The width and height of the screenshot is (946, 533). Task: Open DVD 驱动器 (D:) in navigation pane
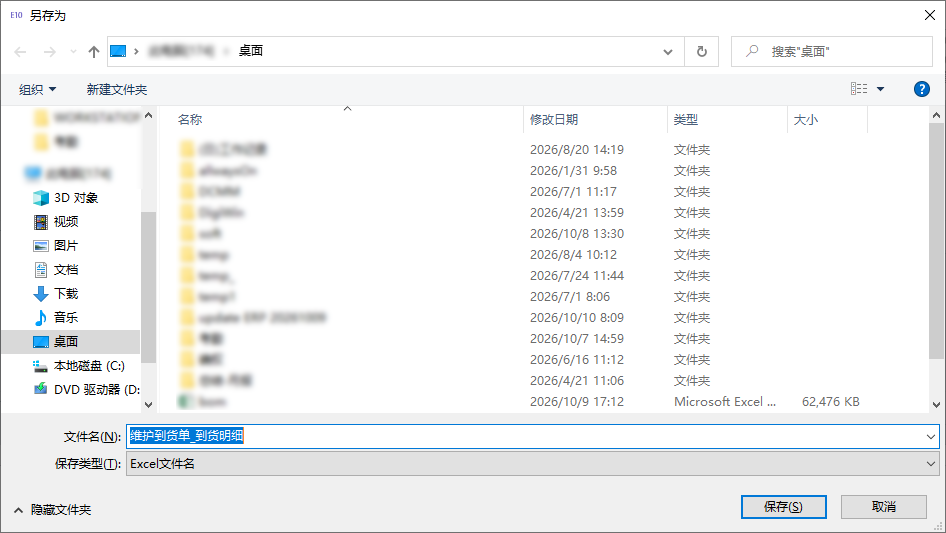coord(97,389)
